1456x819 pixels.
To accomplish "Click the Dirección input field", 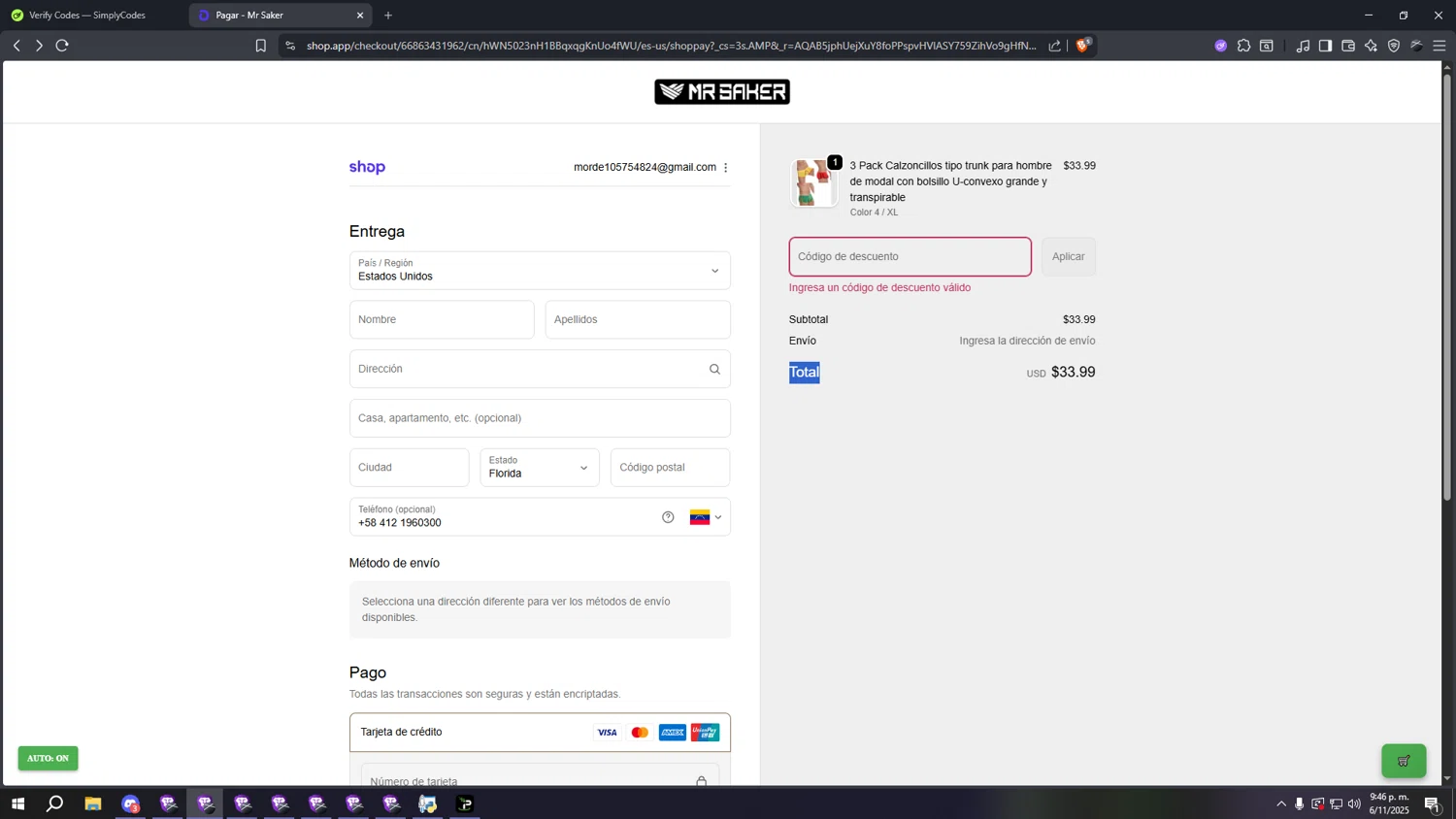I will [540, 369].
